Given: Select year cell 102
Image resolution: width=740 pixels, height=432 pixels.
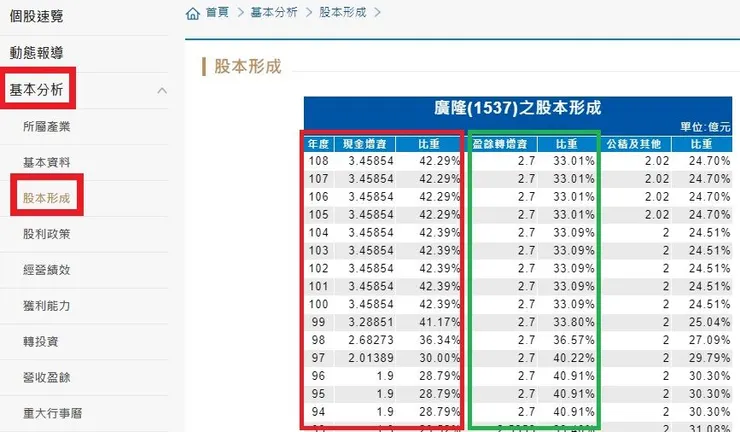Looking at the screenshot, I should click(319, 269).
